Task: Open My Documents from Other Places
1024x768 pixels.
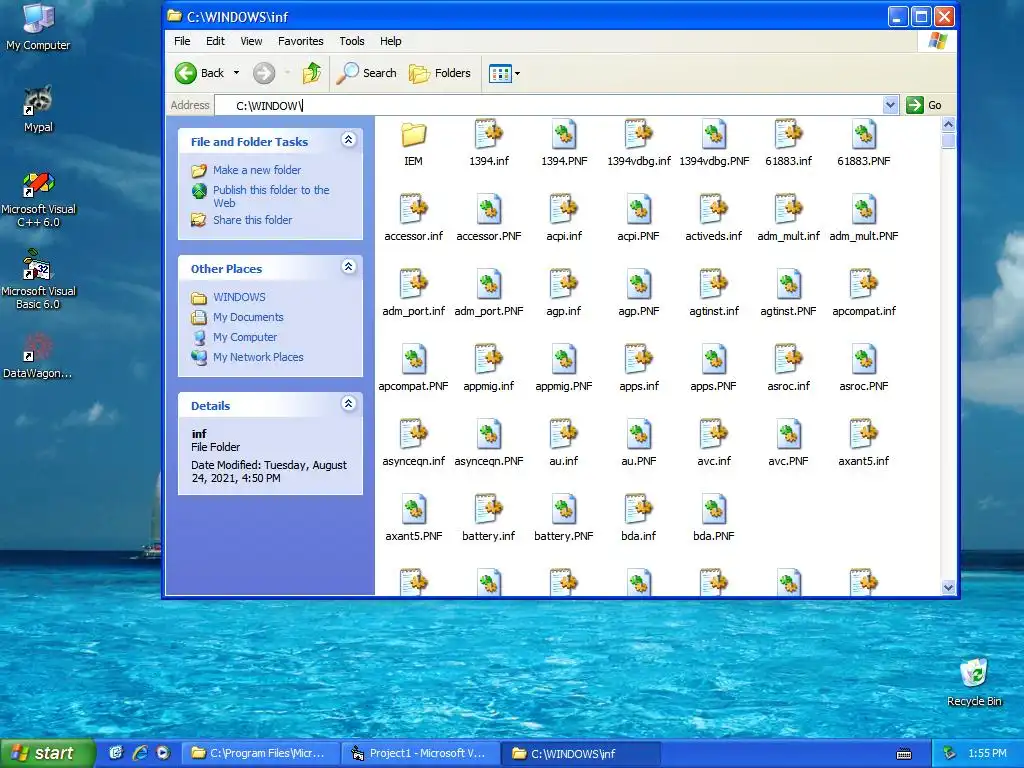Action: click(248, 317)
